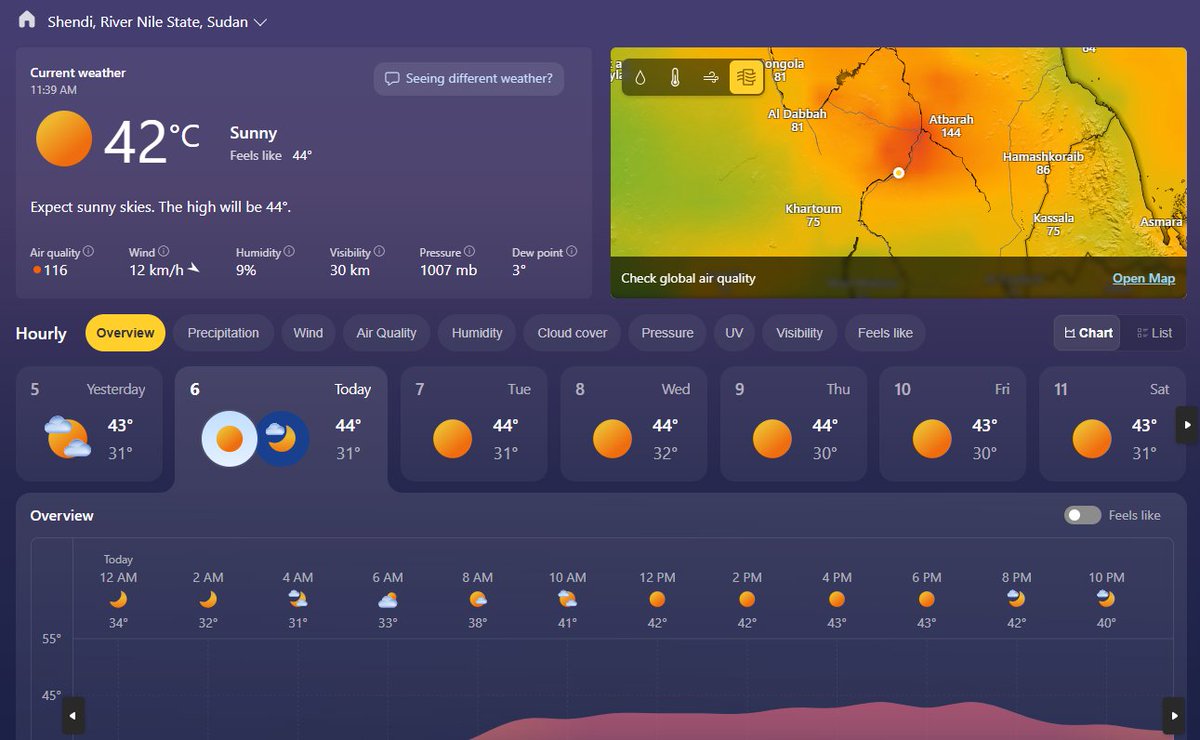
Task: Open Yesterday forecast card
Action: pos(89,424)
